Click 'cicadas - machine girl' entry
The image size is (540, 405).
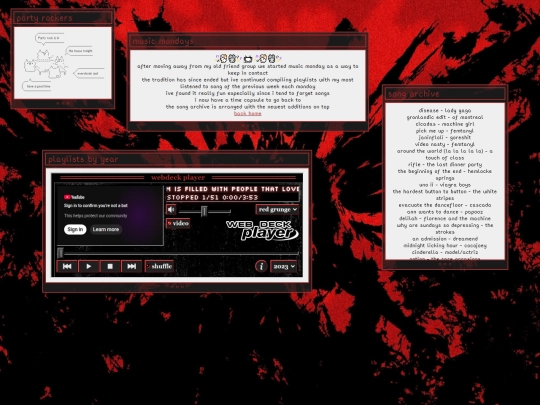[445, 124]
